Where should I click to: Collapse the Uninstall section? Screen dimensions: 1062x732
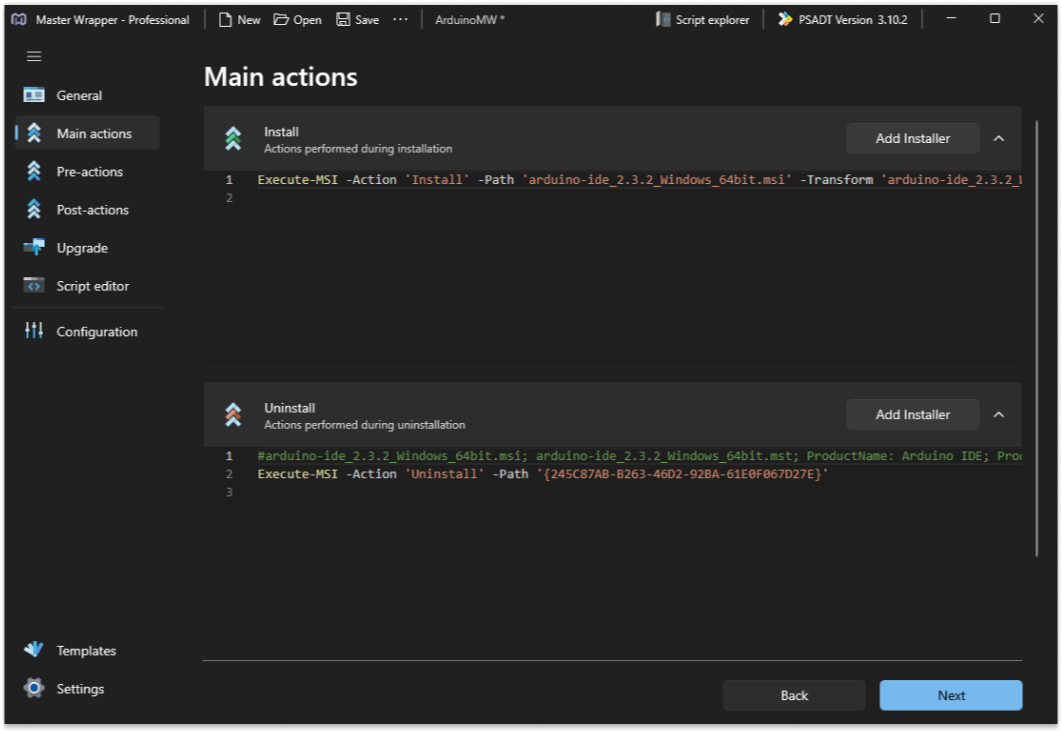click(998, 414)
